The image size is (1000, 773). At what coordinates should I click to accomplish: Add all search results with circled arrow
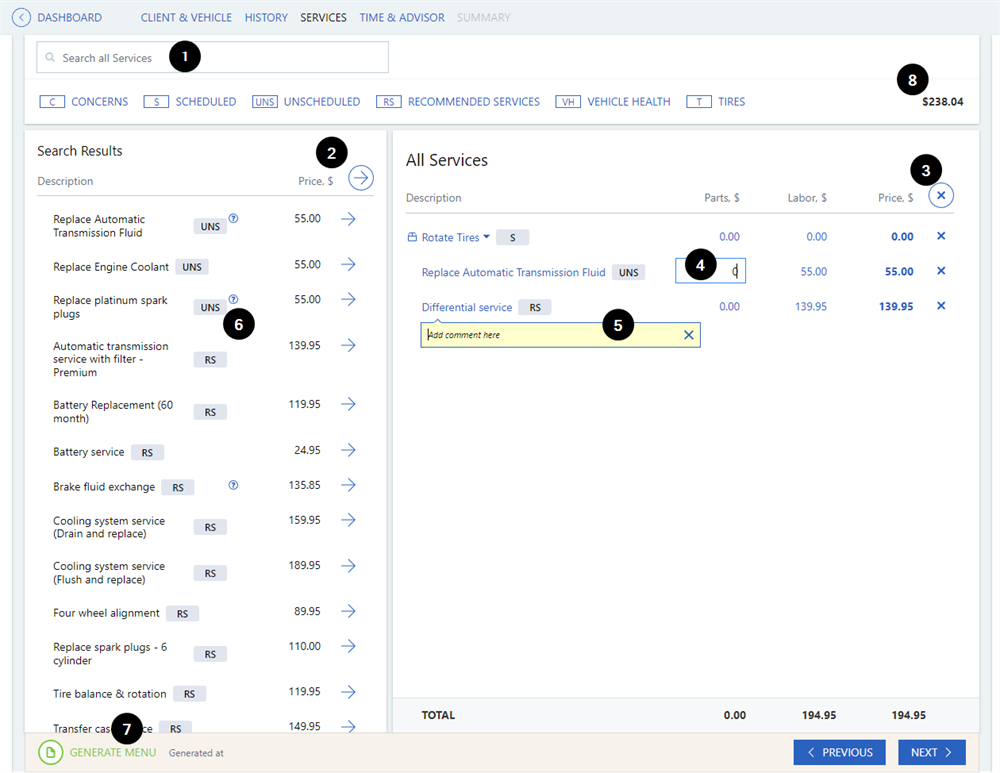point(361,178)
